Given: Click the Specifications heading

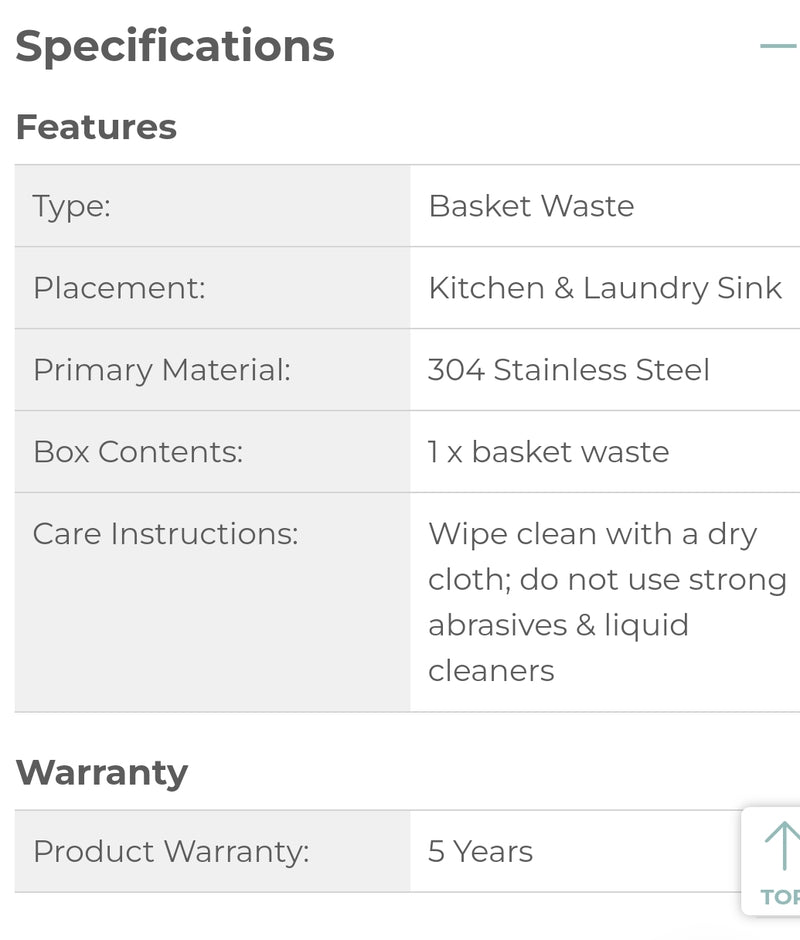Looking at the screenshot, I should coord(175,46).
